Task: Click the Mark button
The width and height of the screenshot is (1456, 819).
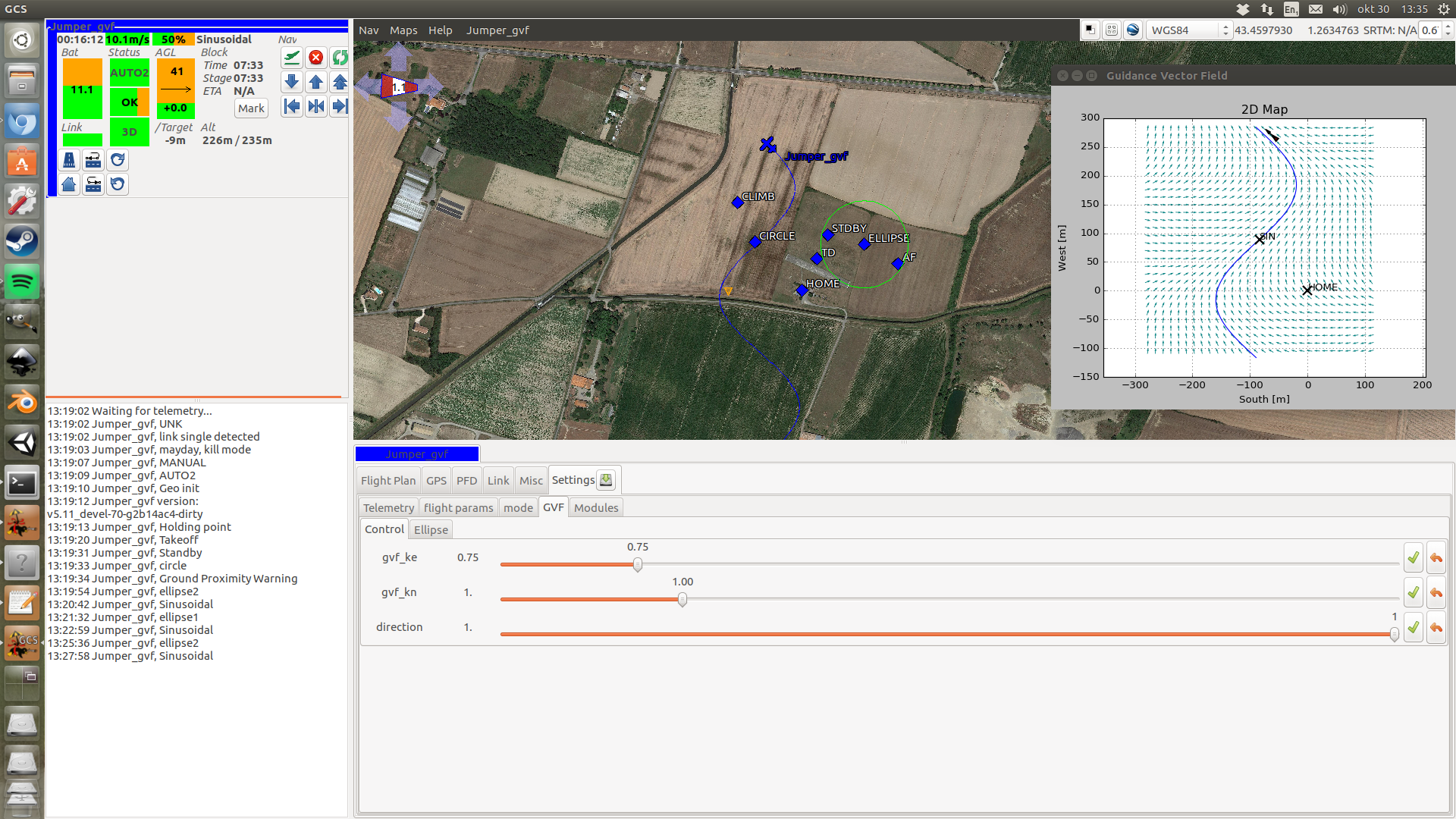Action: [x=251, y=108]
